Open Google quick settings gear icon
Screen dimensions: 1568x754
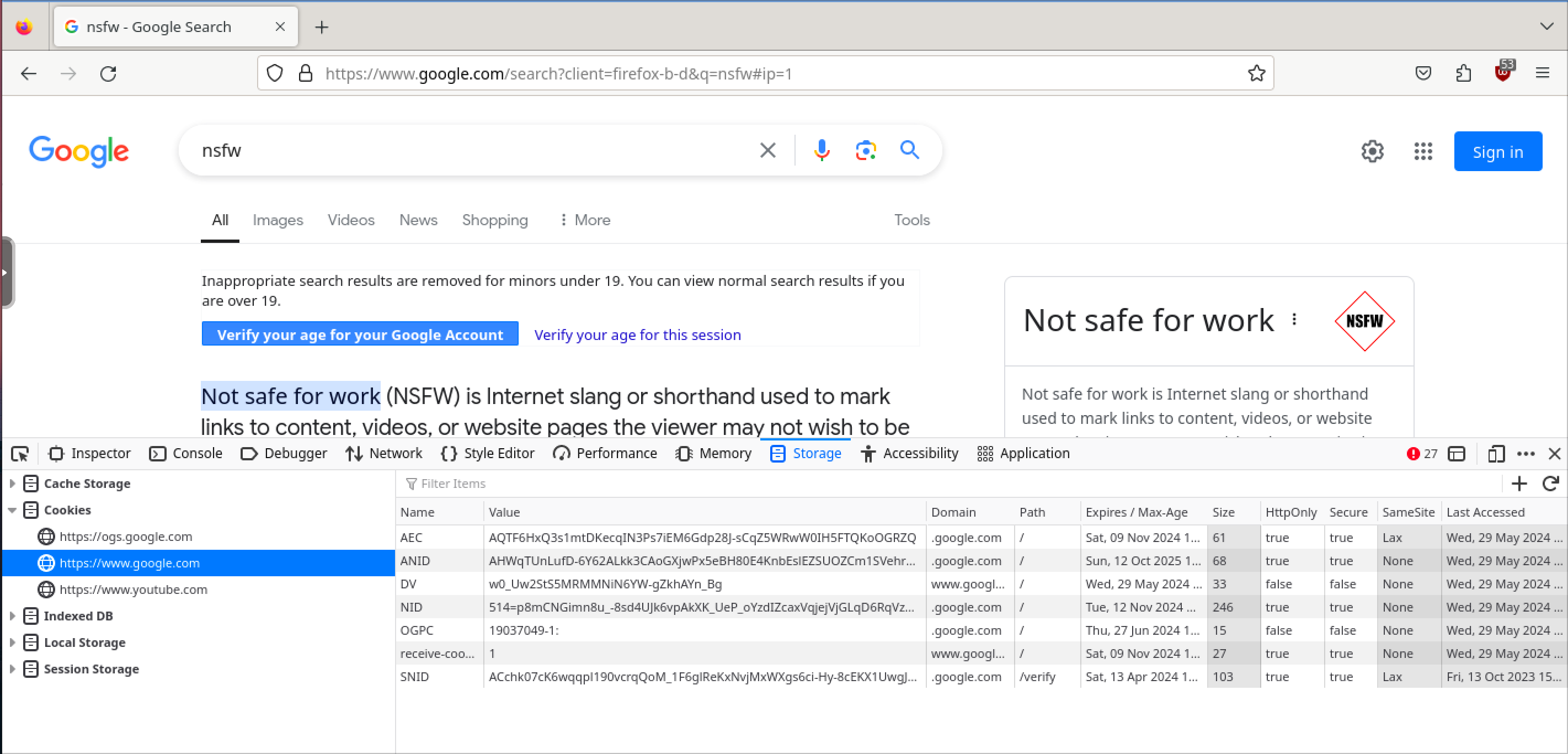coord(1372,151)
